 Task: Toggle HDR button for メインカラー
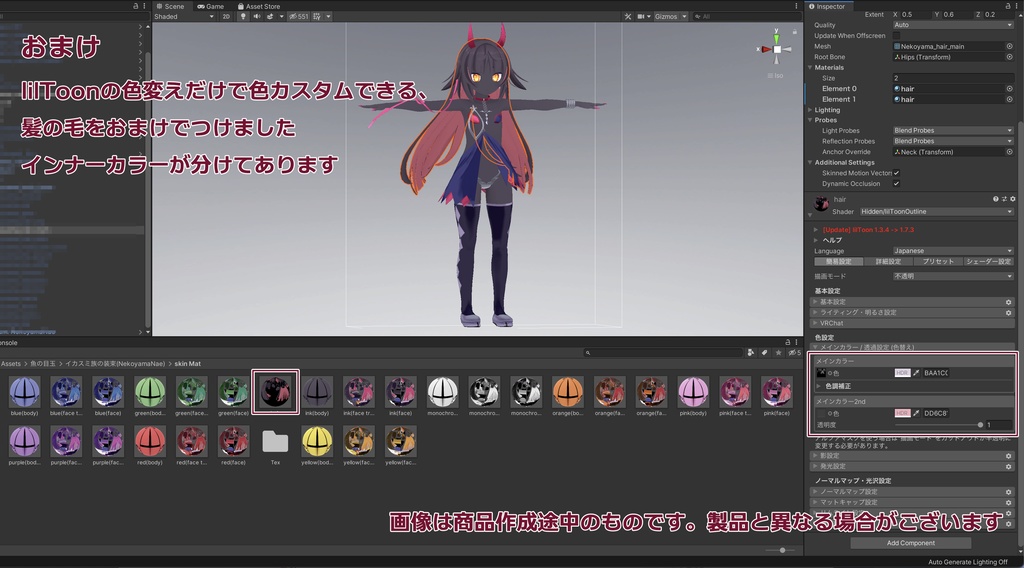pyautogui.click(x=902, y=373)
